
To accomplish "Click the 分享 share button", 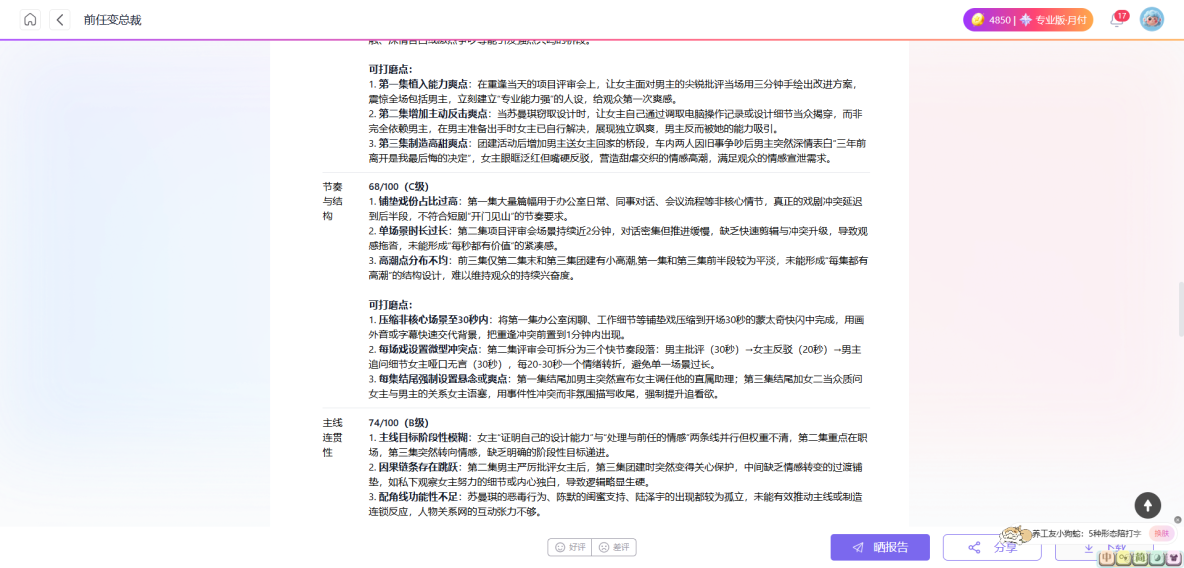I will 992,548.
